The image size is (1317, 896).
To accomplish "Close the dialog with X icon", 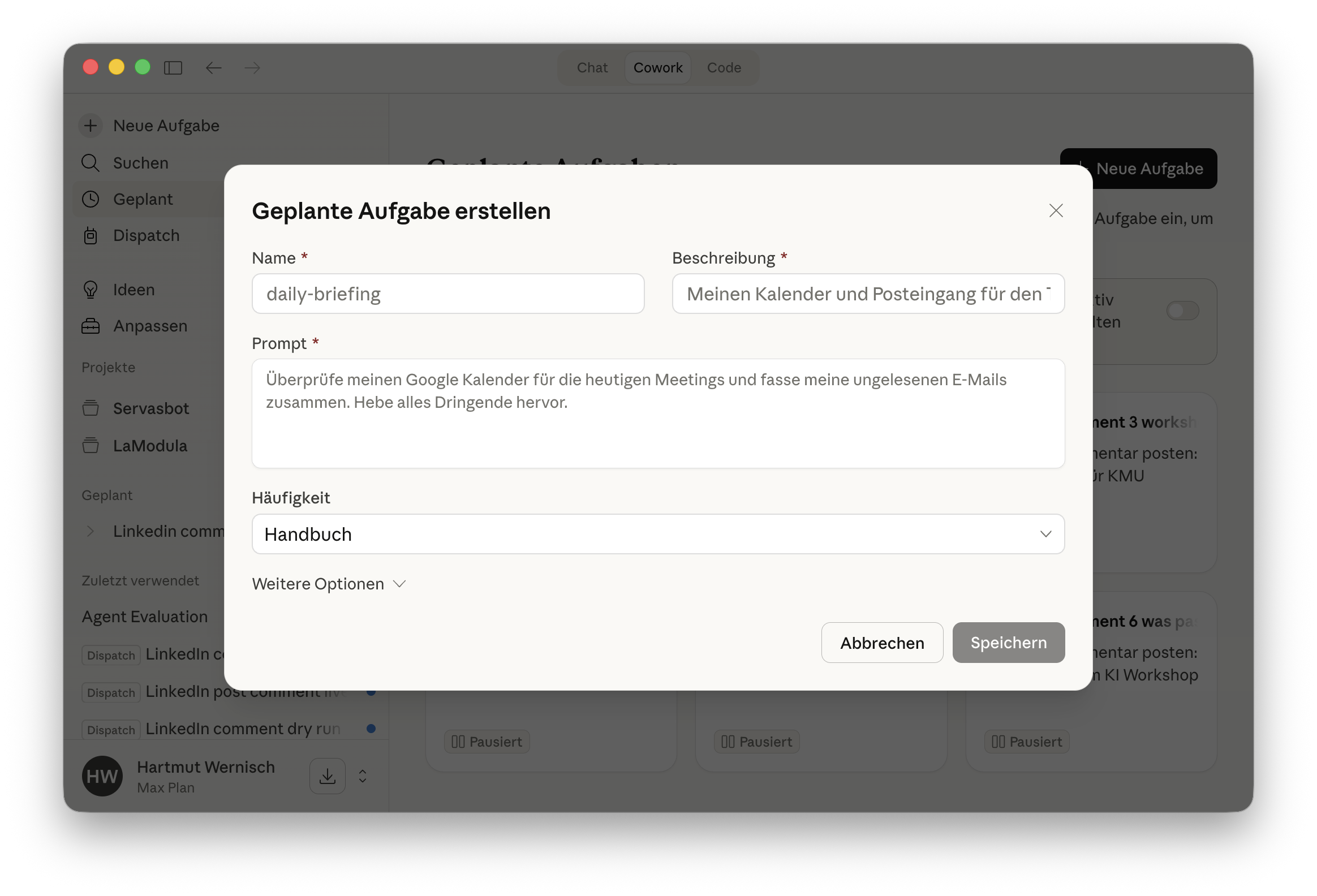I will 1055,211.
